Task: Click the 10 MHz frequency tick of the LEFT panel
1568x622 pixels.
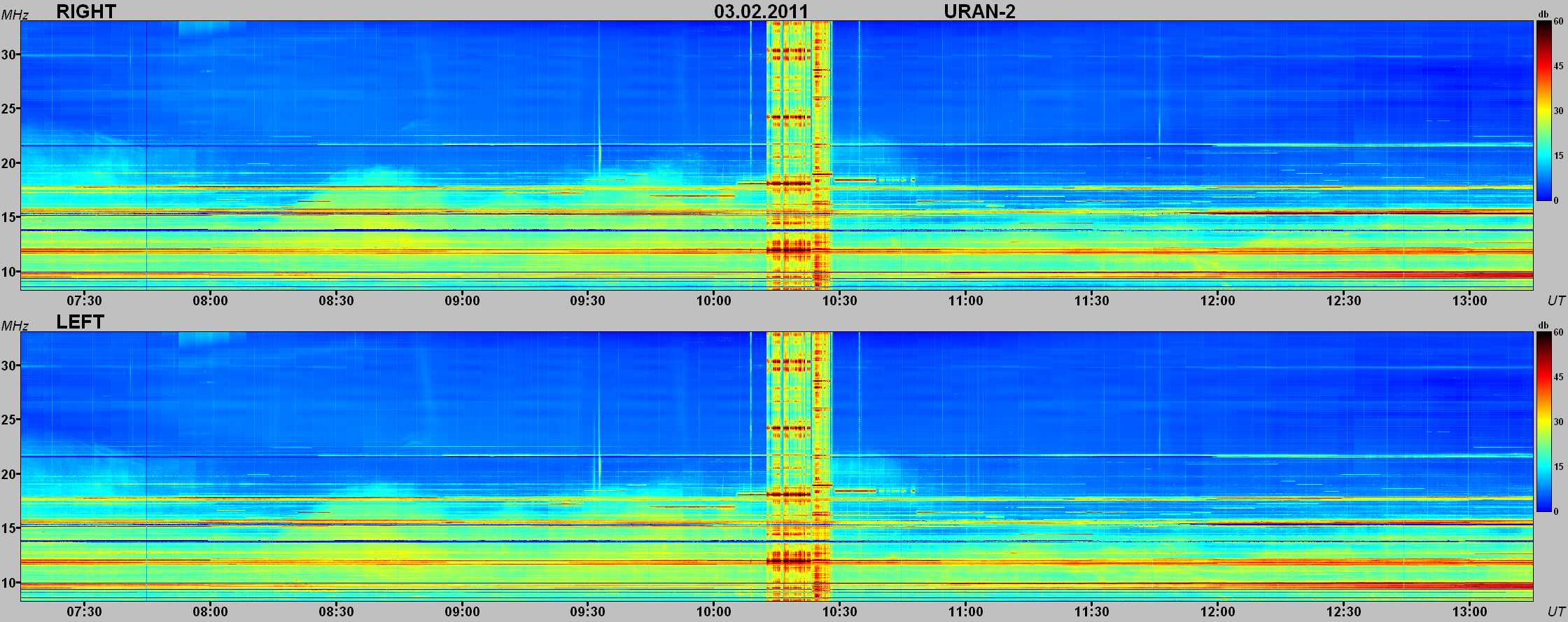Action: [x=9, y=583]
